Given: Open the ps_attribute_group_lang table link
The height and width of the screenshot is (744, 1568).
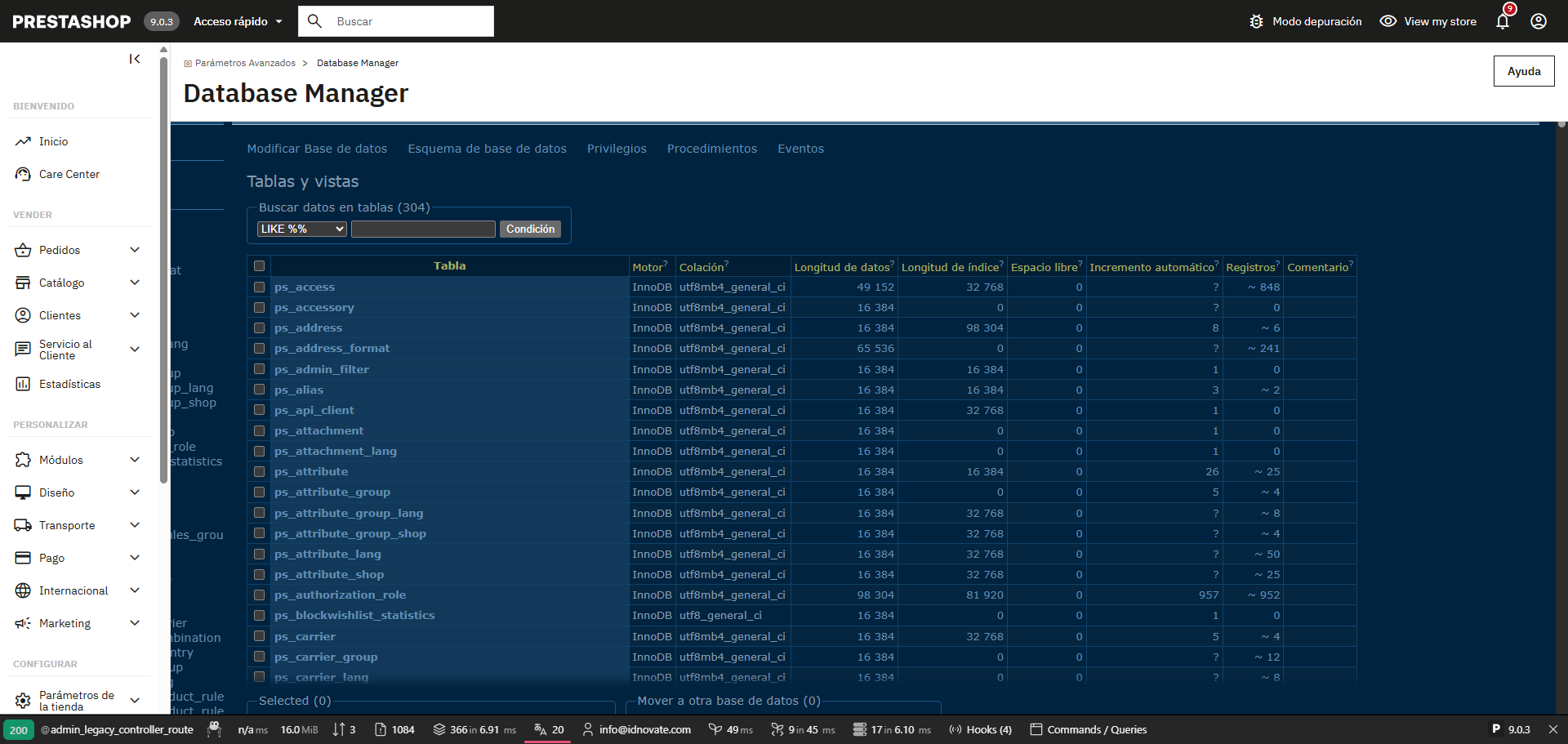Looking at the screenshot, I should point(349,513).
